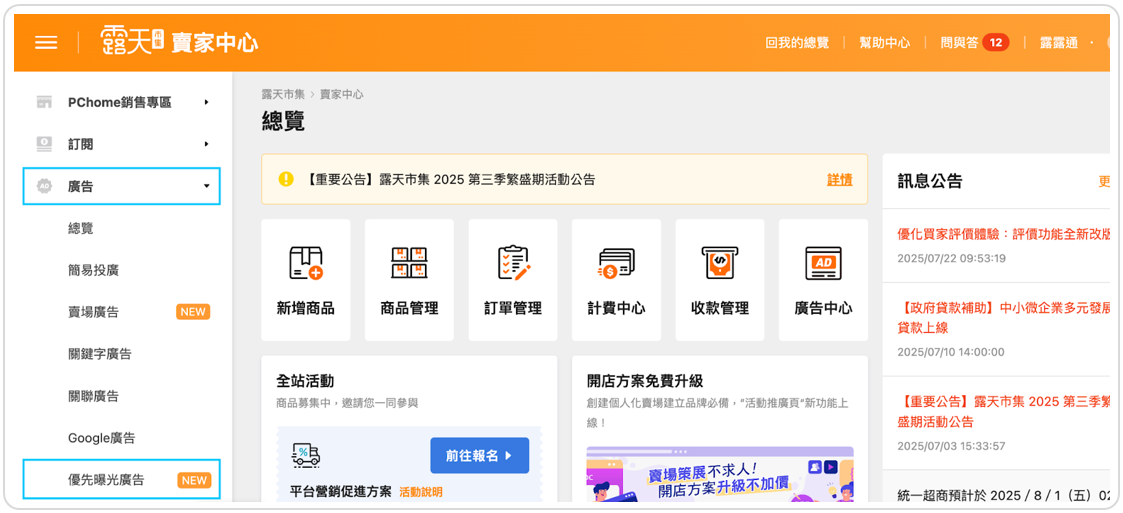1123x513 pixels.
Task: Select 優先曝光廣告 in the sidebar
Action: pos(106,480)
